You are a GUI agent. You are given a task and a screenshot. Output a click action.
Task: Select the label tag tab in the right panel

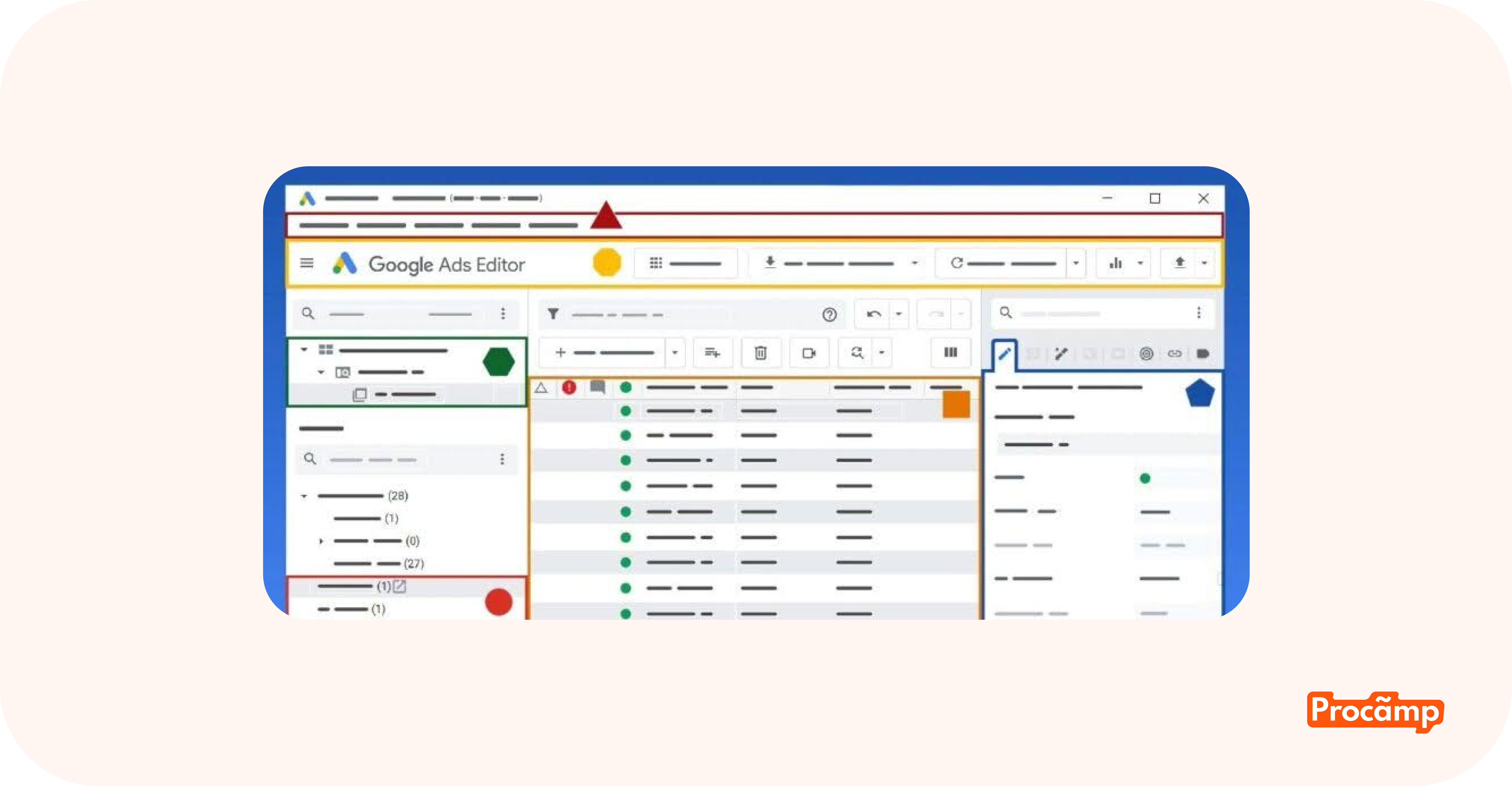[x=1203, y=354]
